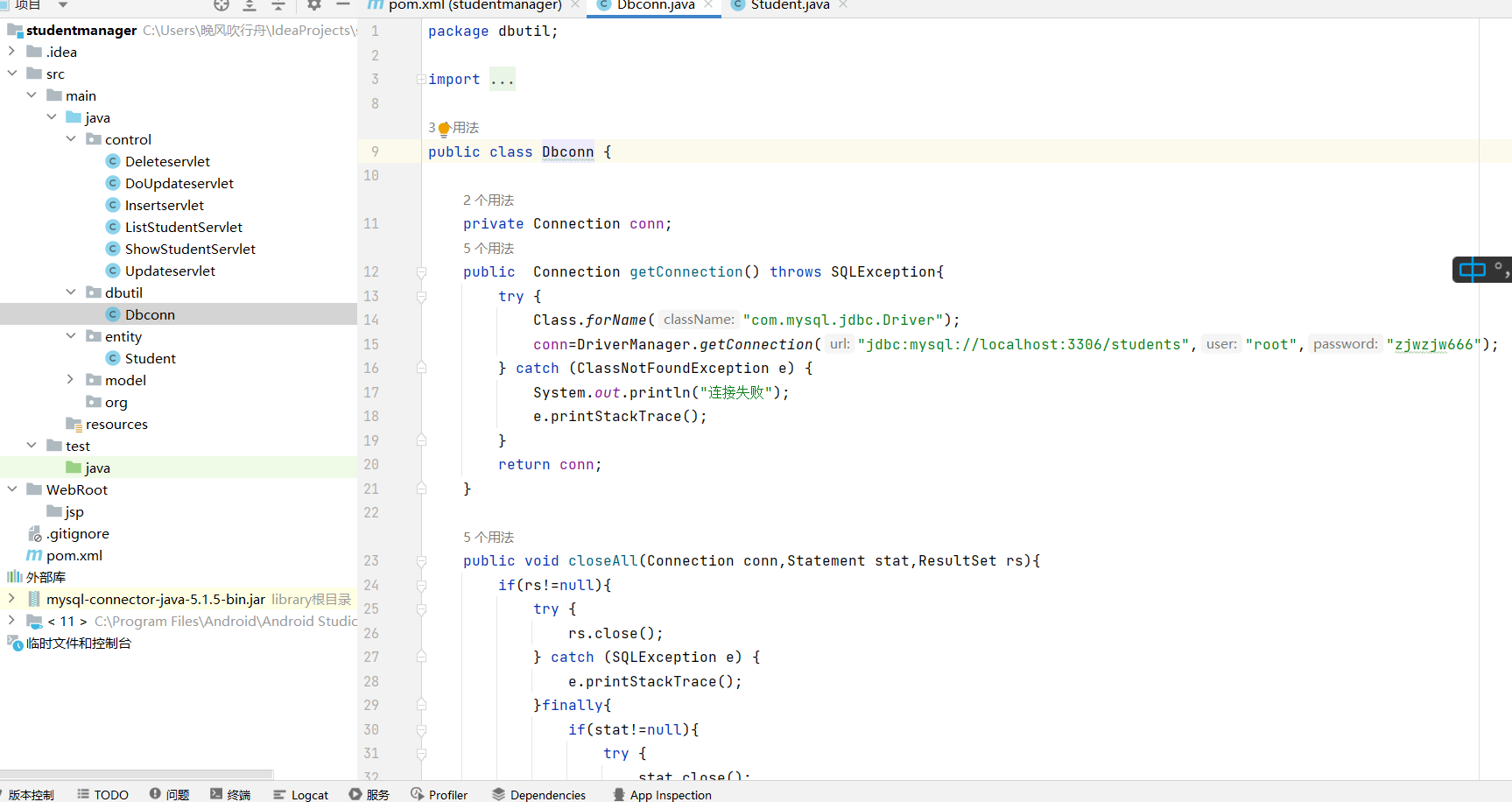
Task: Open the ListStudentServlet class
Action: click(184, 227)
